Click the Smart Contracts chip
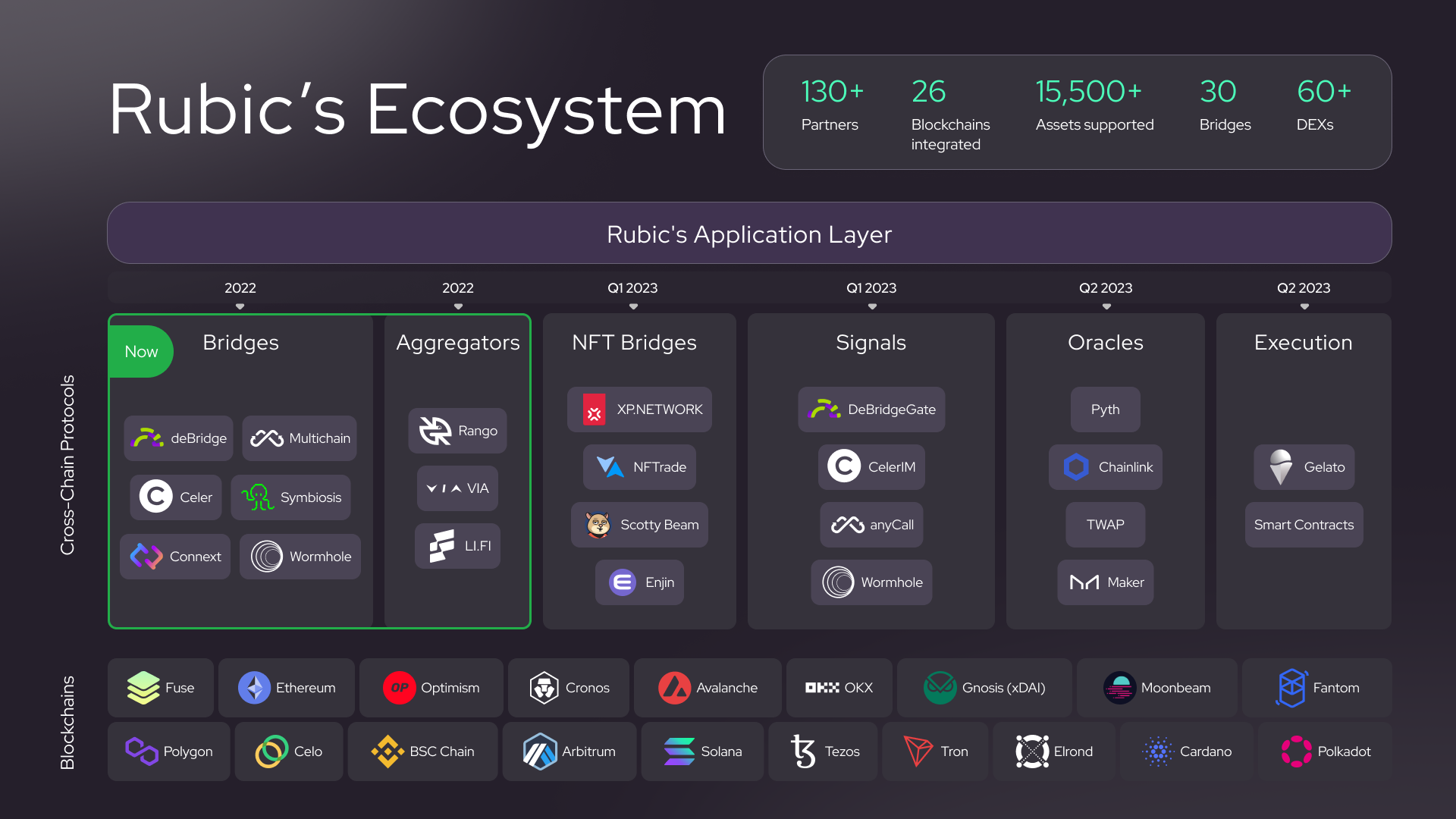 (1304, 525)
